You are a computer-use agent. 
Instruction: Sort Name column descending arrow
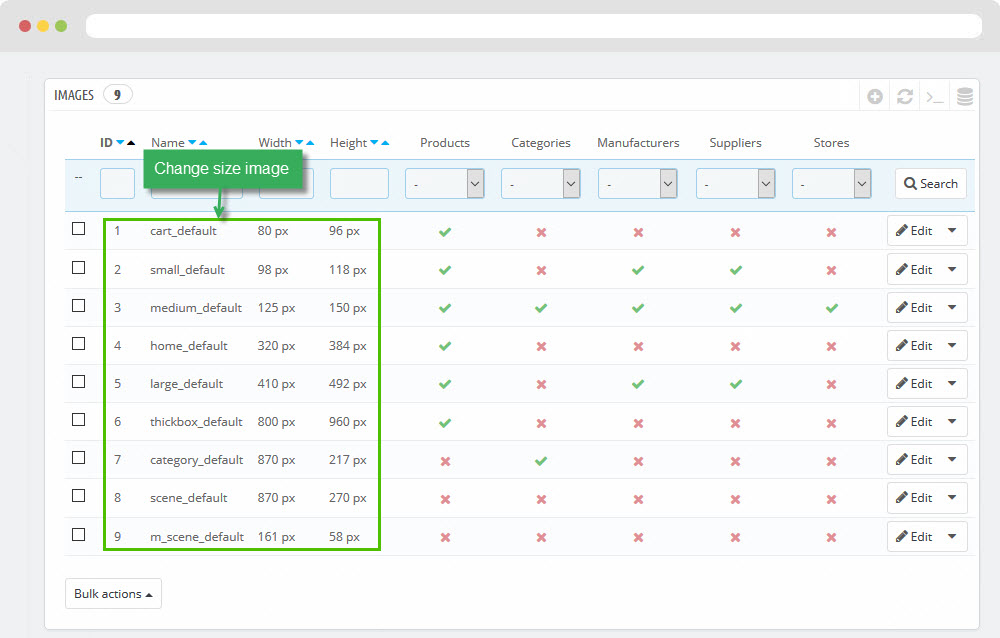coord(192,143)
